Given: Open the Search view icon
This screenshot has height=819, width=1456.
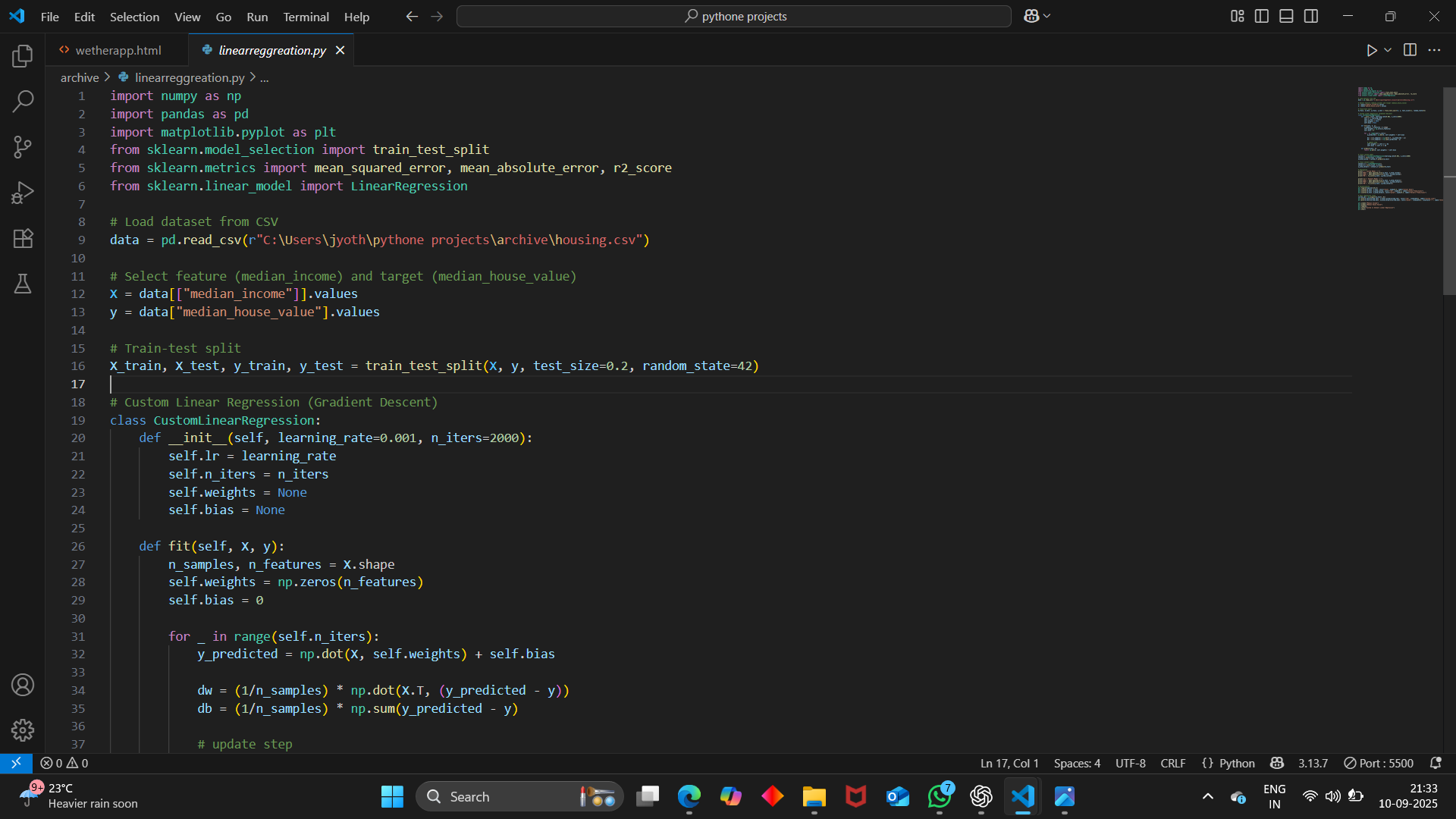Looking at the screenshot, I should [23, 101].
